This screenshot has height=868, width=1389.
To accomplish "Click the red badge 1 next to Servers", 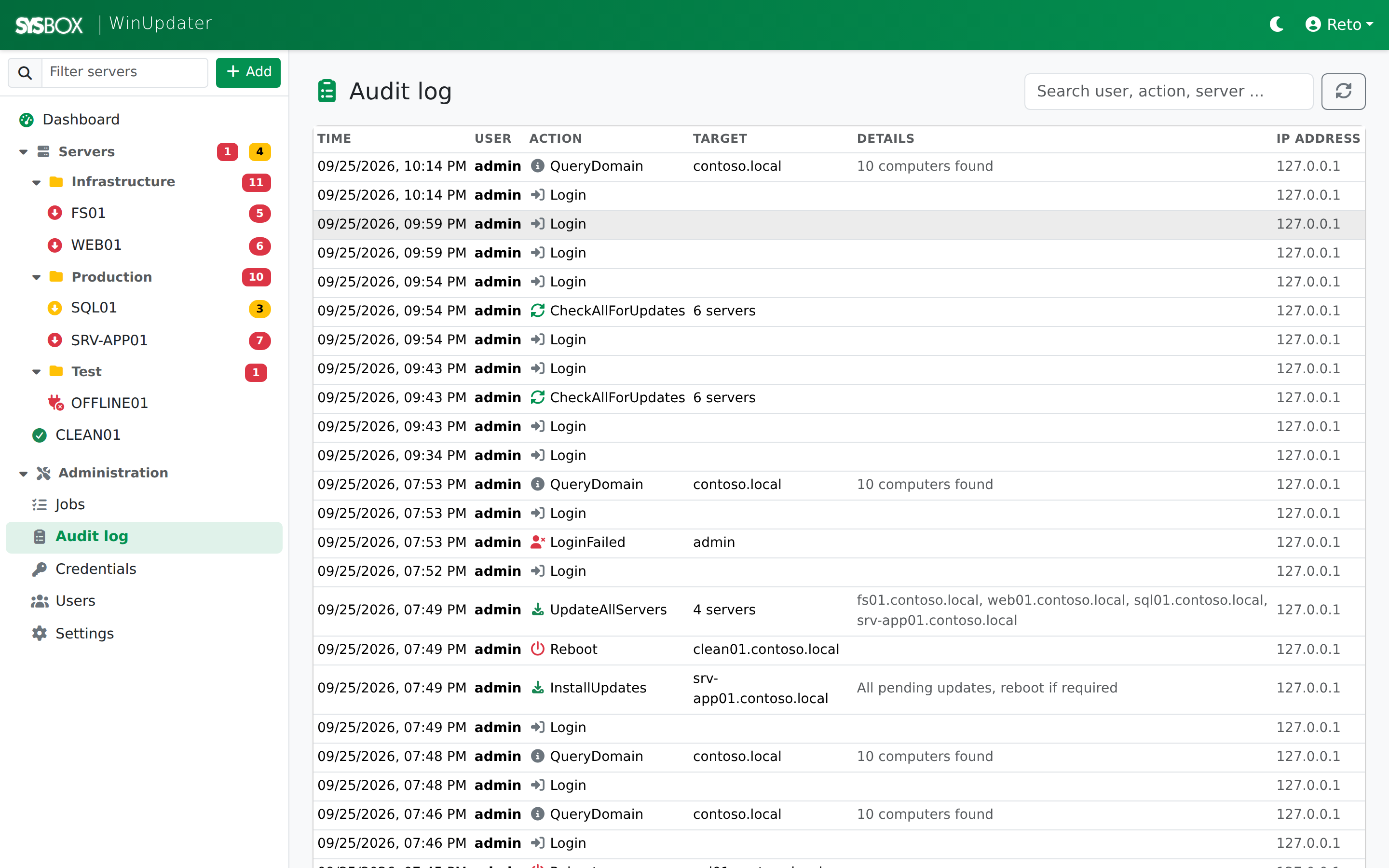I will 227,151.
